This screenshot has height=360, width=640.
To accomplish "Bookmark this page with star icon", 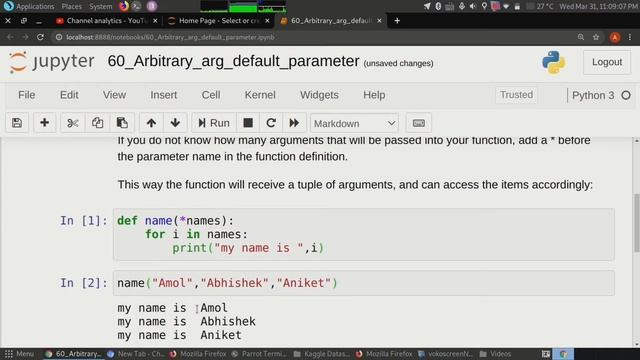I will point(596,37).
